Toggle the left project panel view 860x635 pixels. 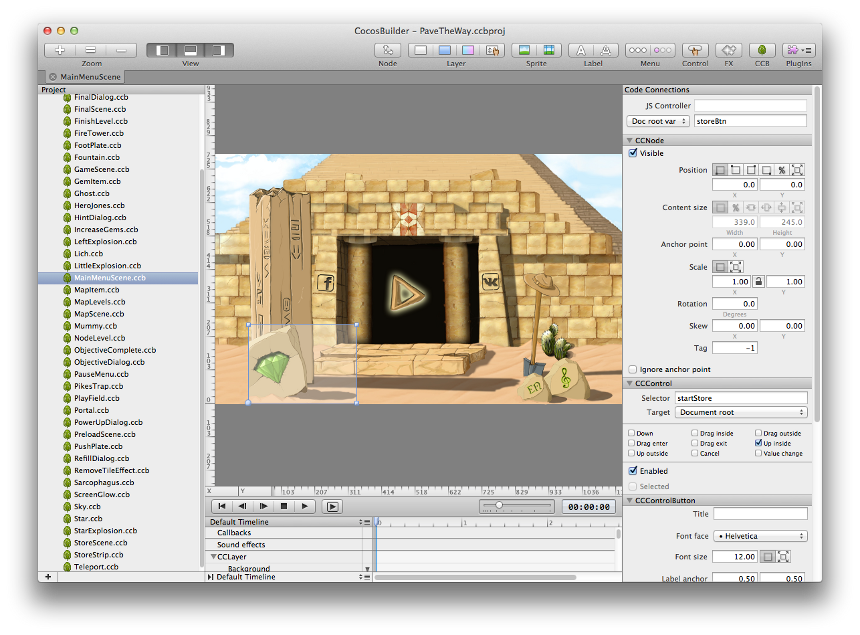tap(162, 50)
